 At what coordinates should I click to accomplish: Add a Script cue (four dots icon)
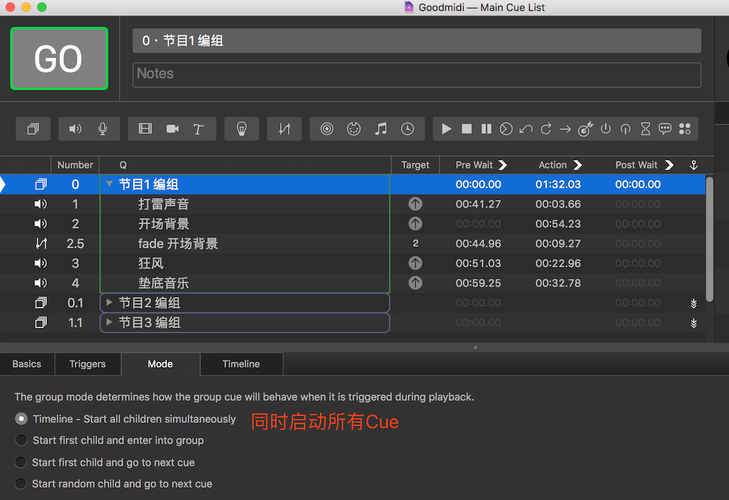[685, 129]
